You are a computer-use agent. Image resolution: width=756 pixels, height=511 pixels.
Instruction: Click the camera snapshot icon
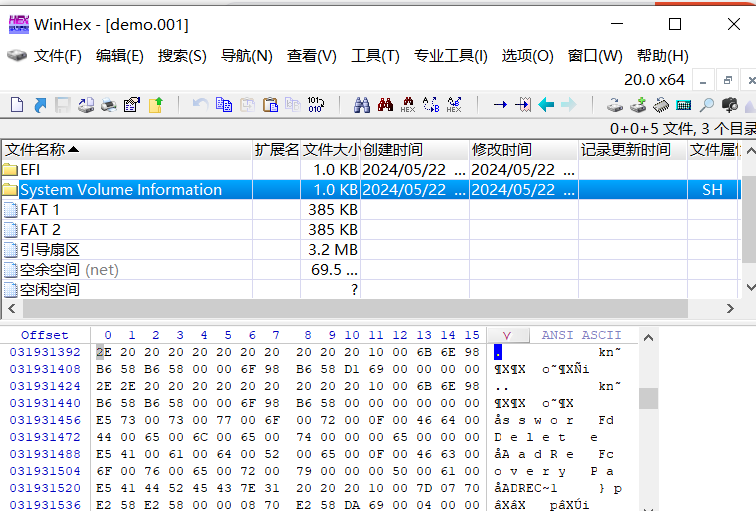coord(729,105)
